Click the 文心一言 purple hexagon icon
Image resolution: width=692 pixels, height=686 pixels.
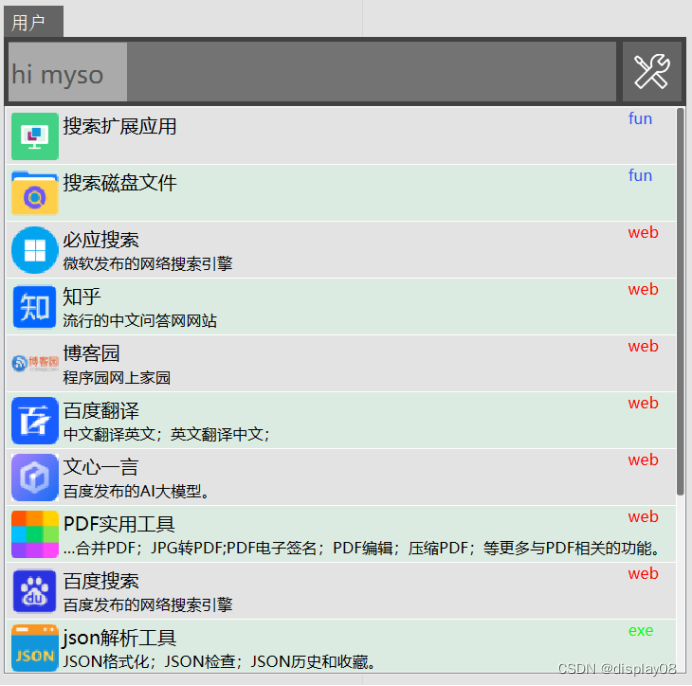[35, 477]
